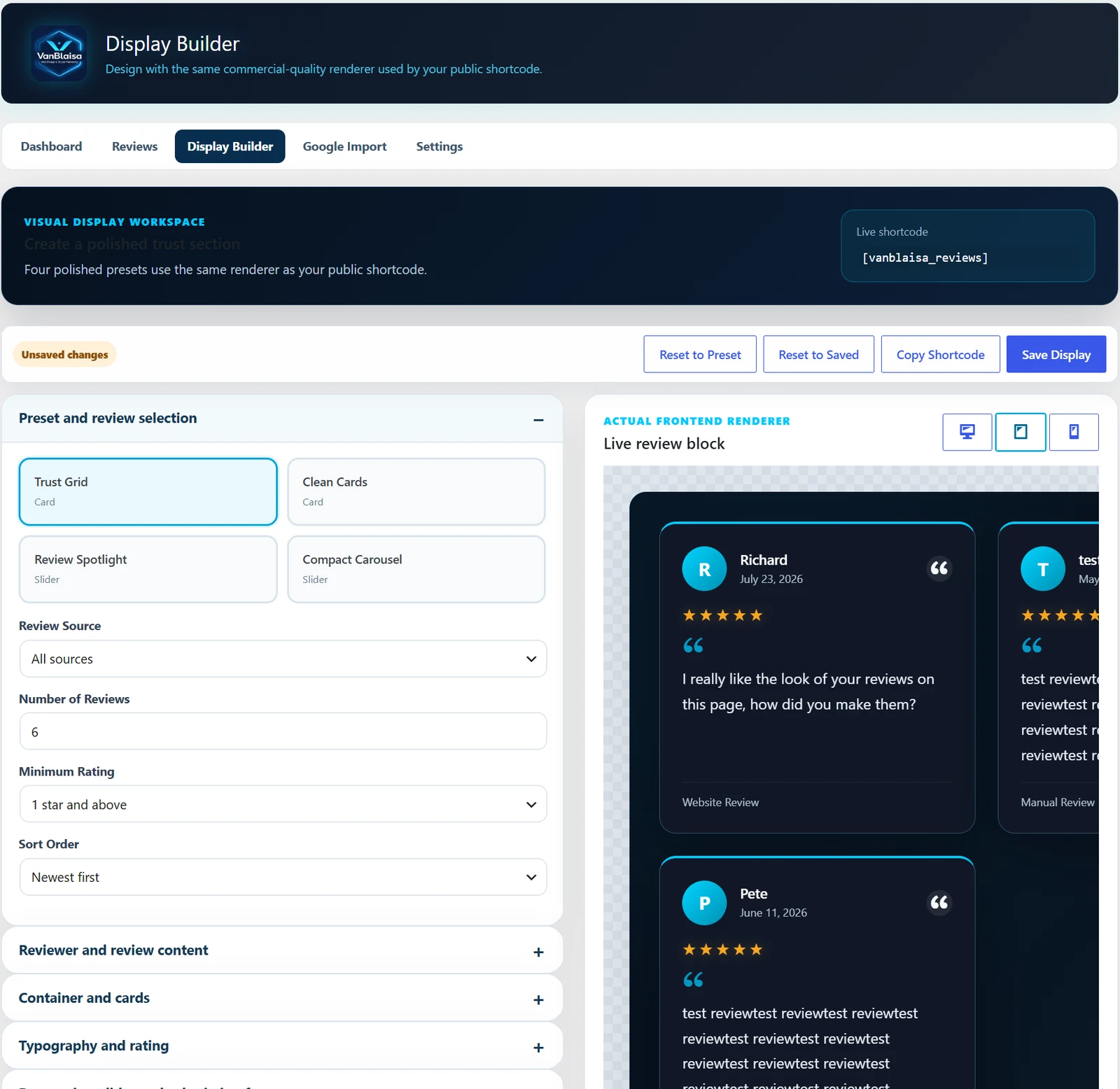
Task: Select the Trust Grid preset
Action: coord(148,491)
